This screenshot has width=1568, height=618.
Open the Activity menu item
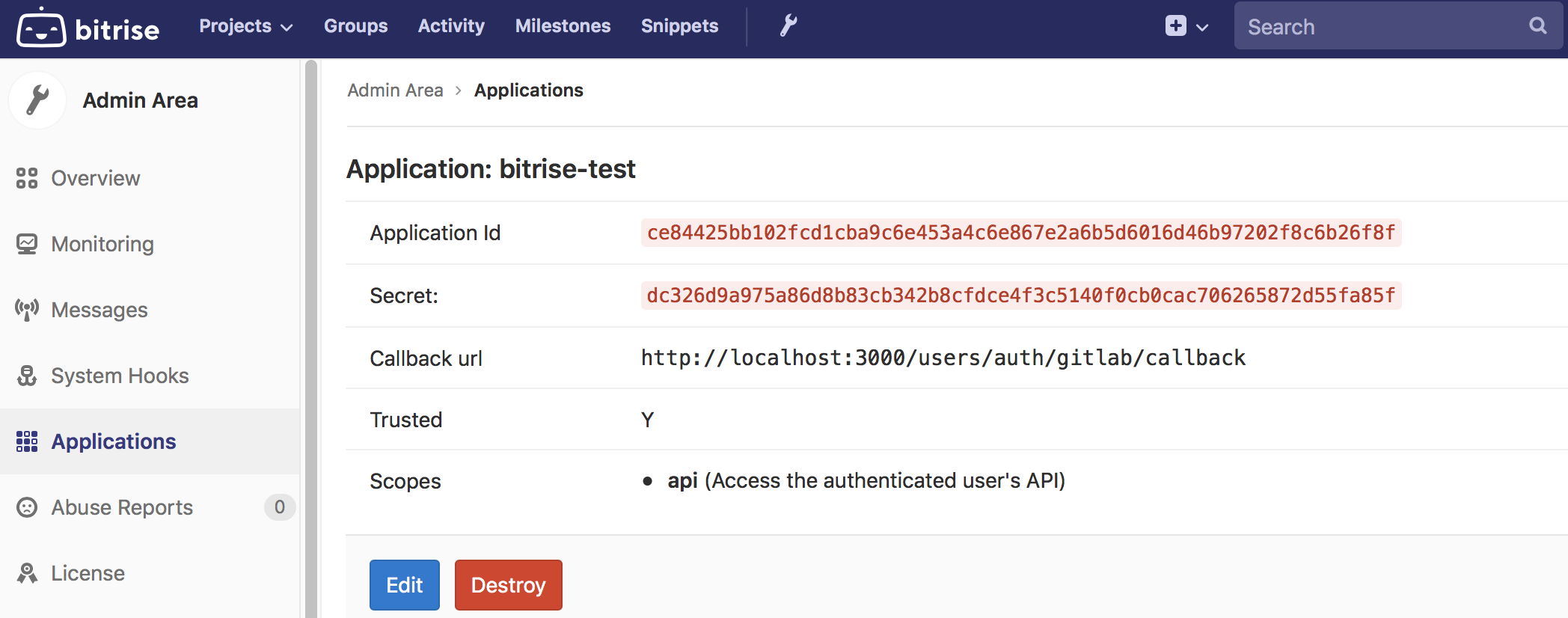click(451, 26)
